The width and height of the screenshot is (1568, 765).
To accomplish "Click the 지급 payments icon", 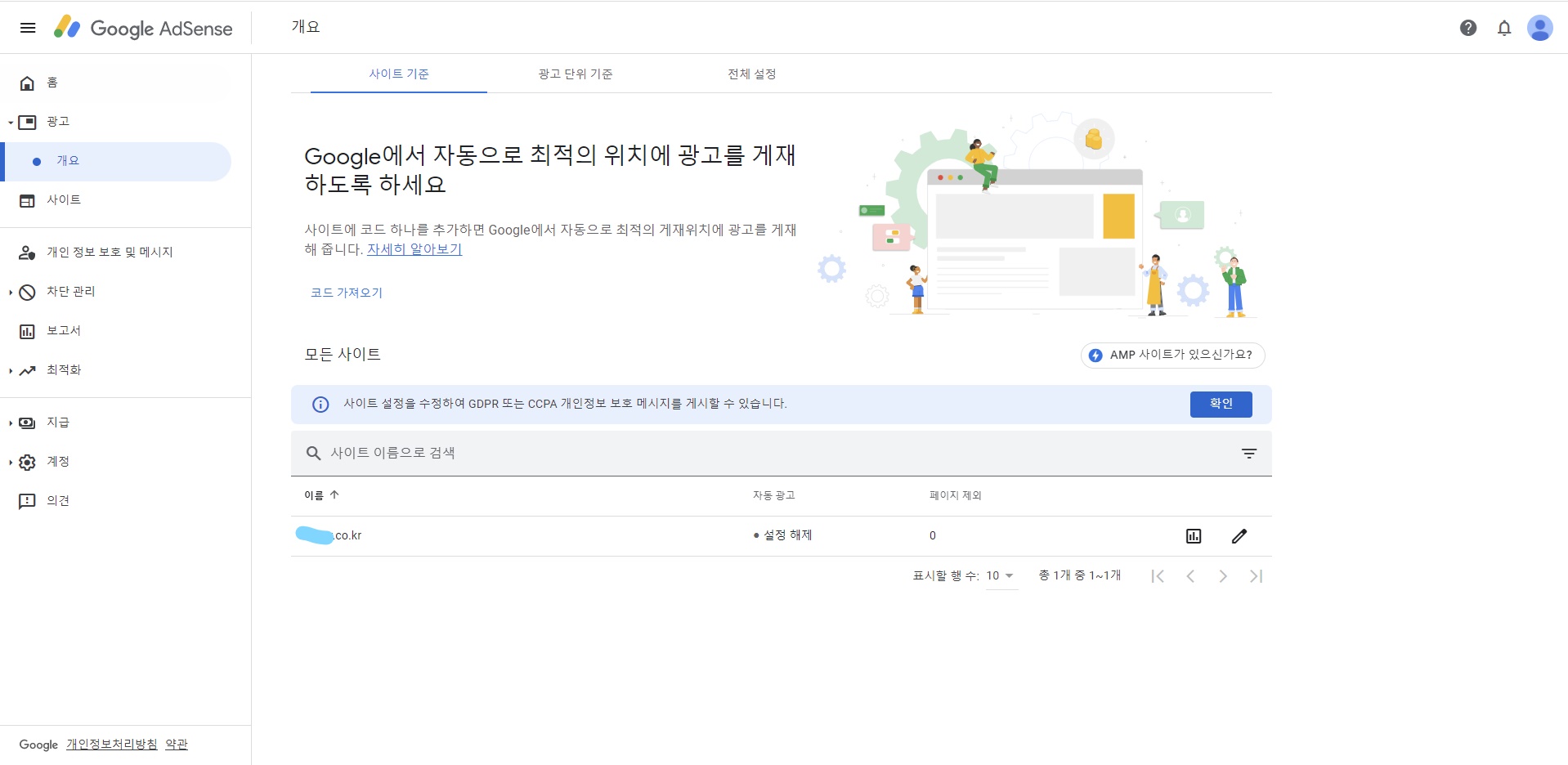I will (x=27, y=423).
